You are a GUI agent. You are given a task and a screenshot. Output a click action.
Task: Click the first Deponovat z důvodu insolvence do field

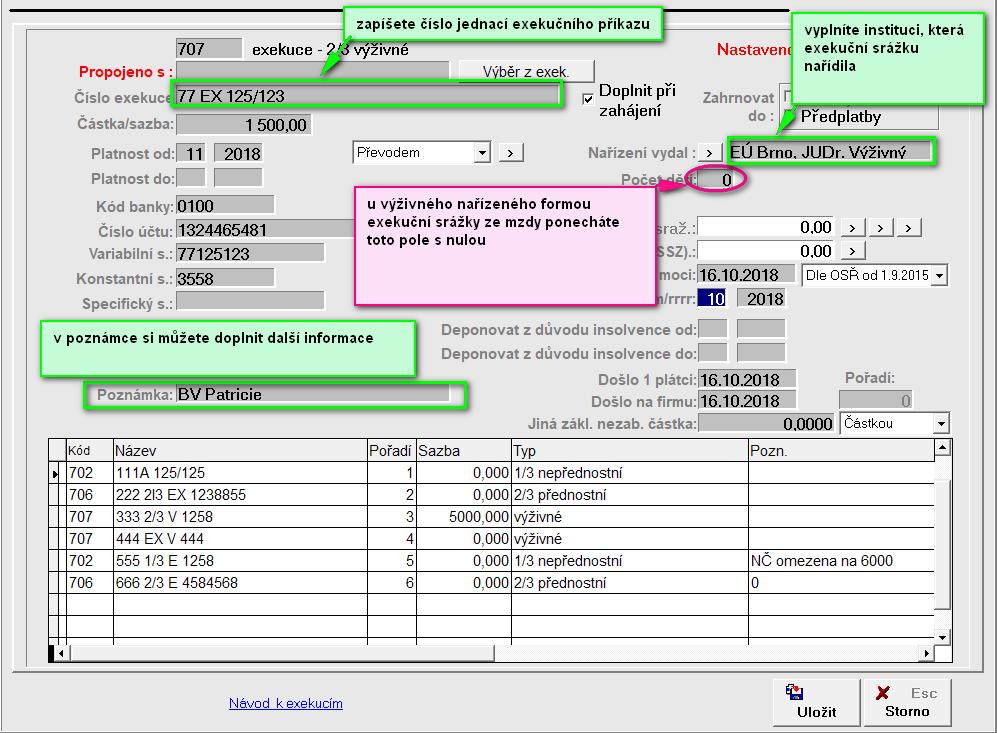coord(712,353)
